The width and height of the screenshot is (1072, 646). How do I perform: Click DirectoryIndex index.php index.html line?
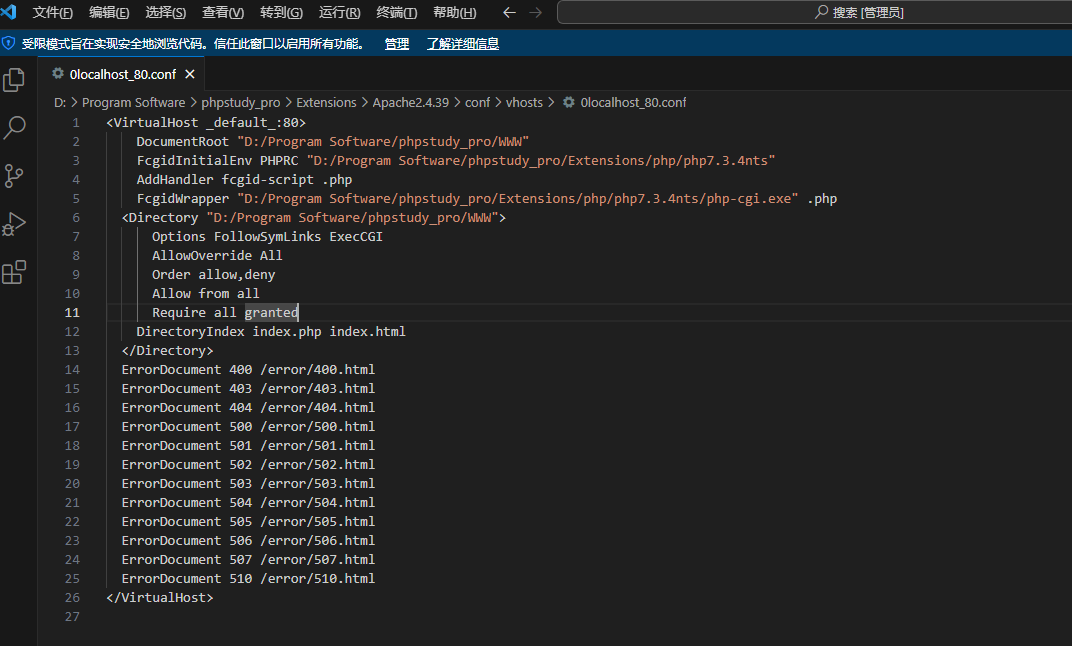pyautogui.click(x=271, y=332)
